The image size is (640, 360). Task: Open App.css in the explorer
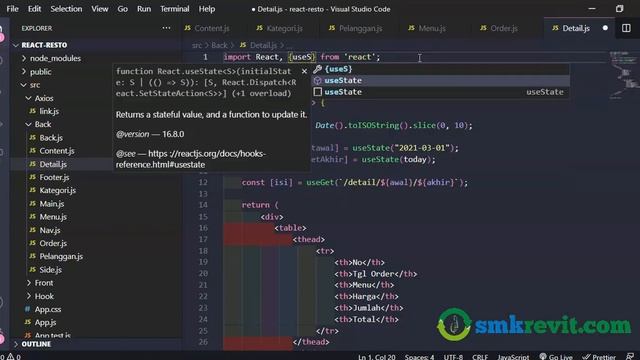tap(48, 309)
